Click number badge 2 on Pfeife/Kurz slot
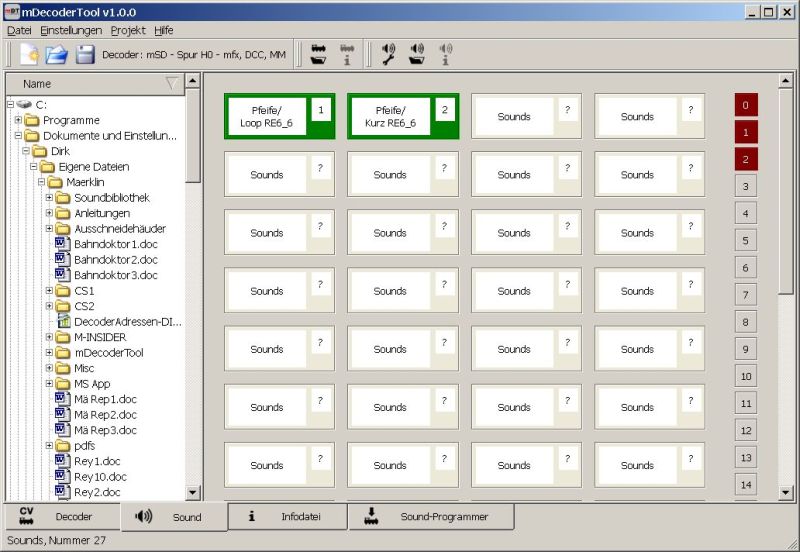This screenshot has height=552, width=800. (445, 110)
